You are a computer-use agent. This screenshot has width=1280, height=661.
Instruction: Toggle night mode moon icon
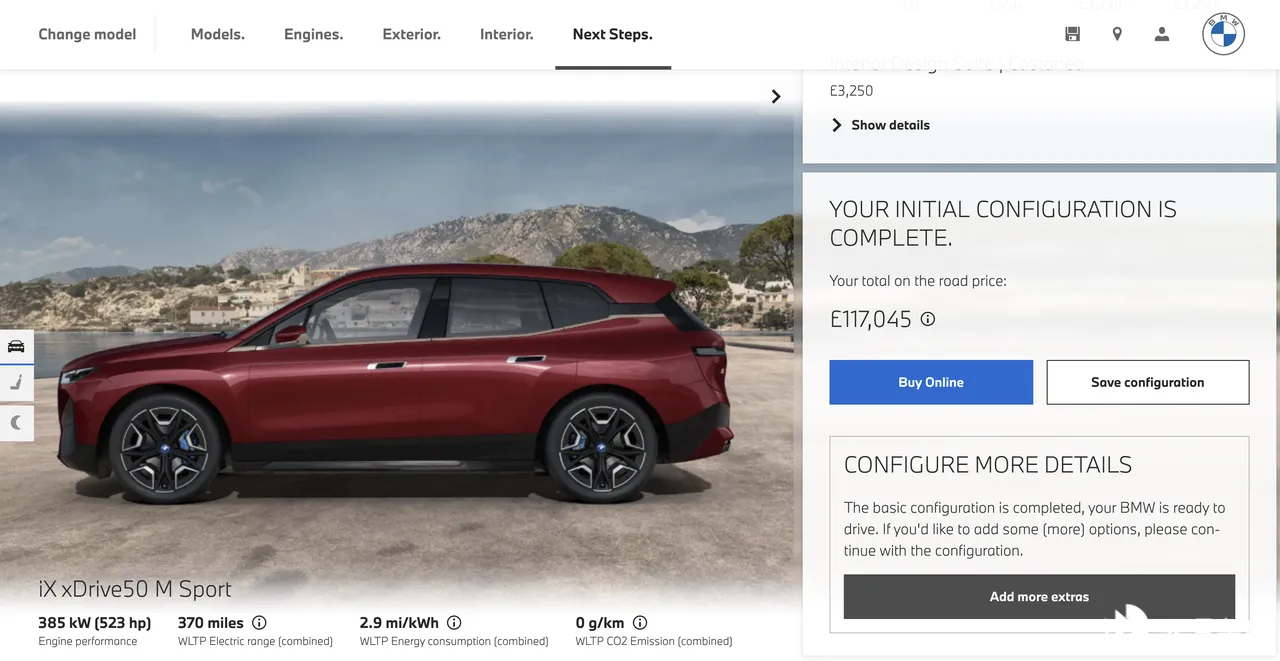click(16, 423)
